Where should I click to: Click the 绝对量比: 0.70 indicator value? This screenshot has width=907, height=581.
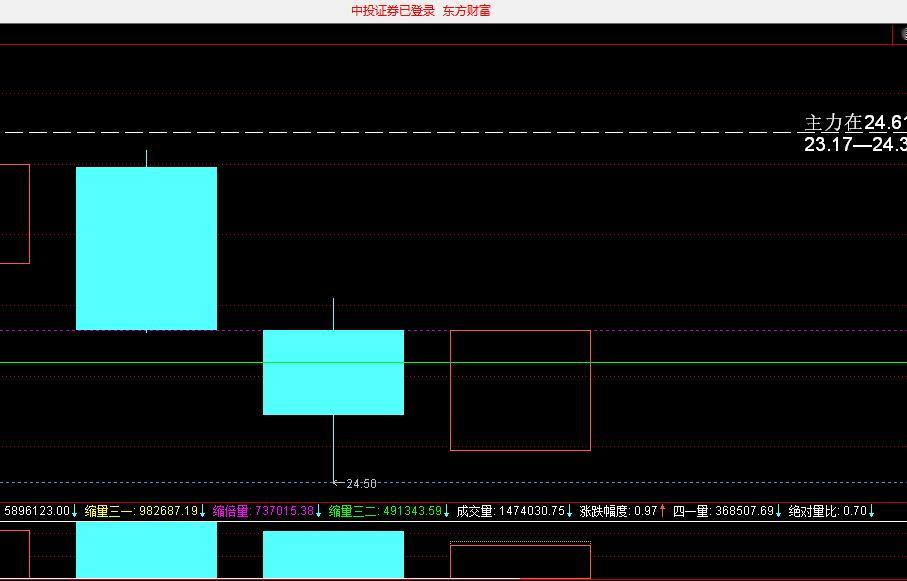pyautogui.click(x=827, y=511)
